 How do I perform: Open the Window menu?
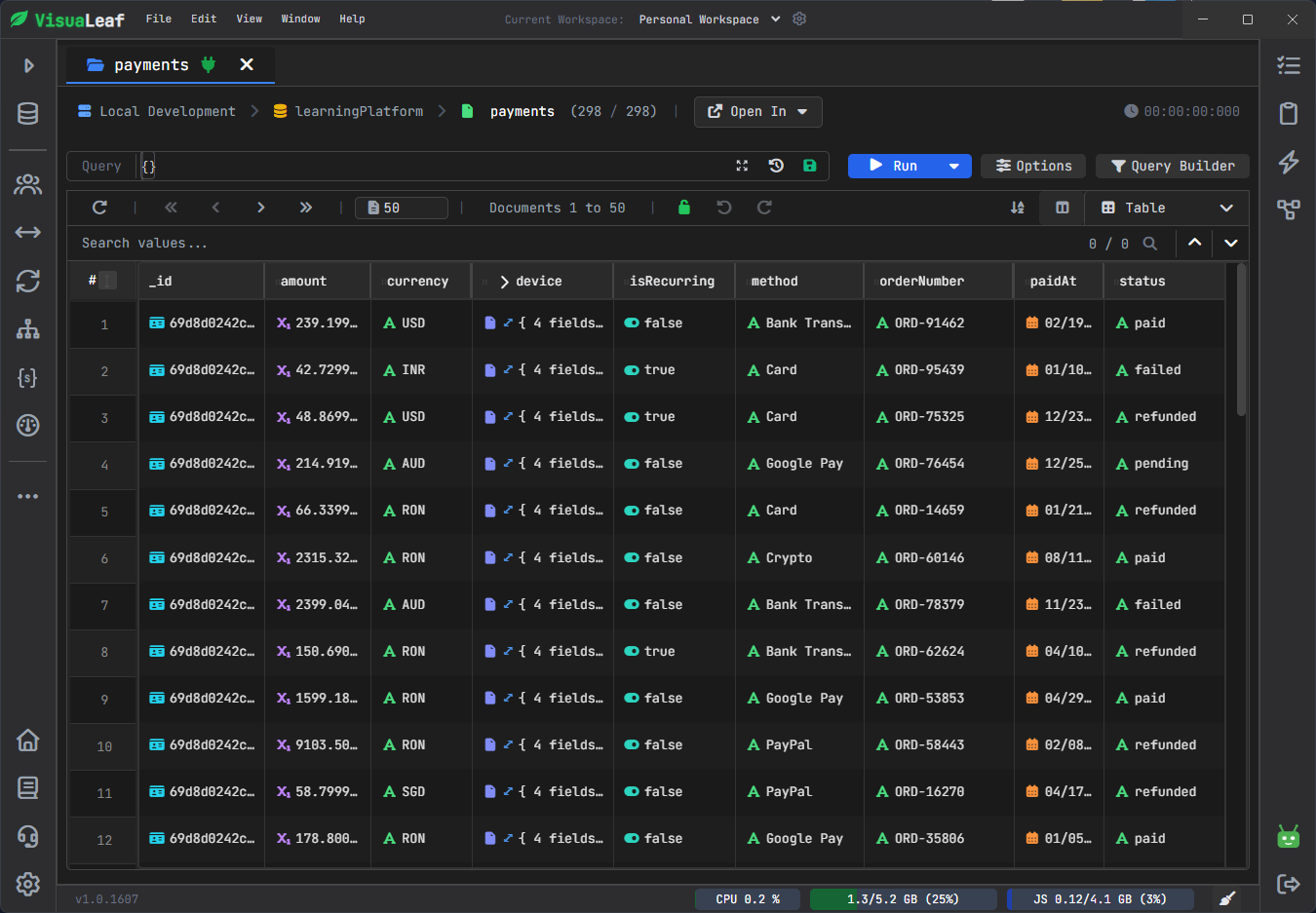pos(300,19)
